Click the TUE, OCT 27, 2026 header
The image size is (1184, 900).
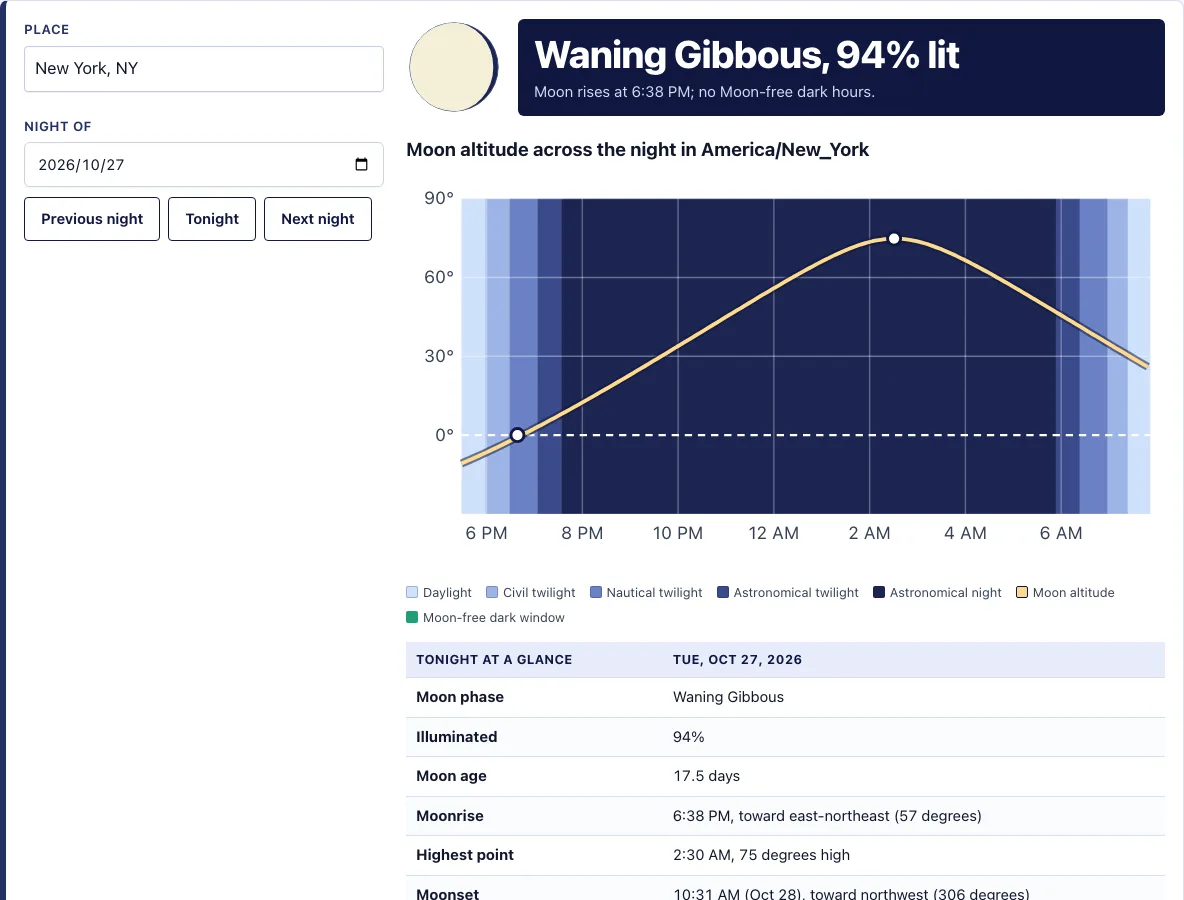[738, 660]
